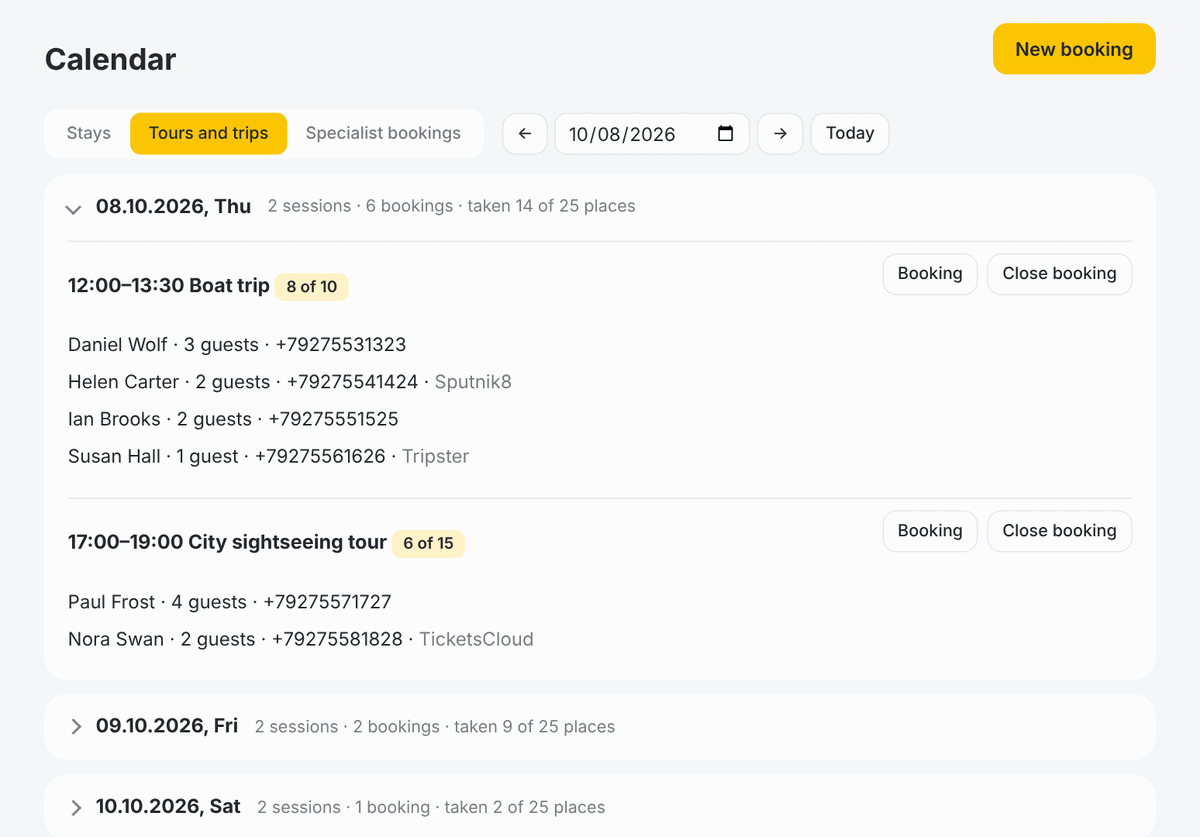Expand the 10.10.2026, Sat day section
The width and height of the screenshot is (1200, 837).
click(x=76, y=807)
